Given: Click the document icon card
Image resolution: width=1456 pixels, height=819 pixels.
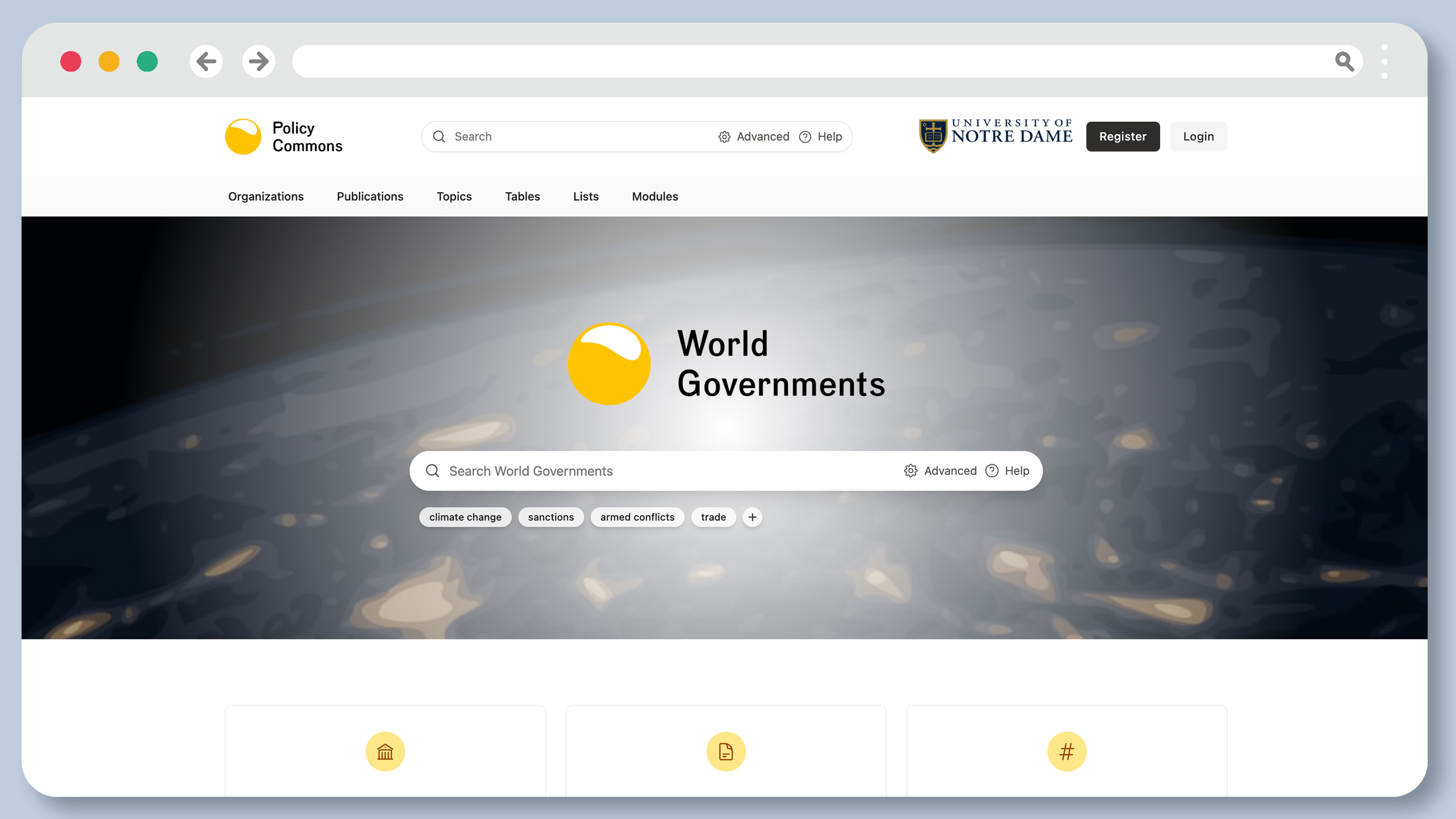Looking at the screenshot, I should click(x=726, y=752).
